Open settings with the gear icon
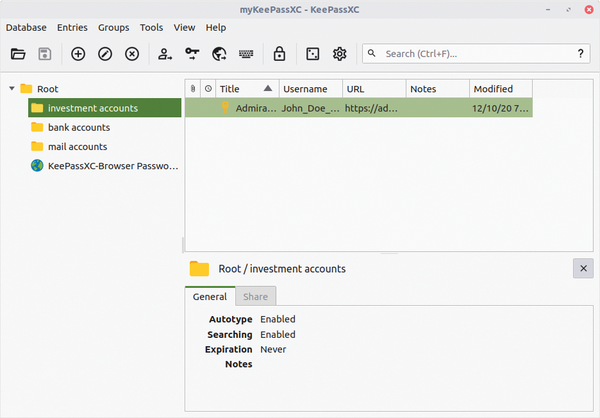The image size is (600, 418). [339, 54]
